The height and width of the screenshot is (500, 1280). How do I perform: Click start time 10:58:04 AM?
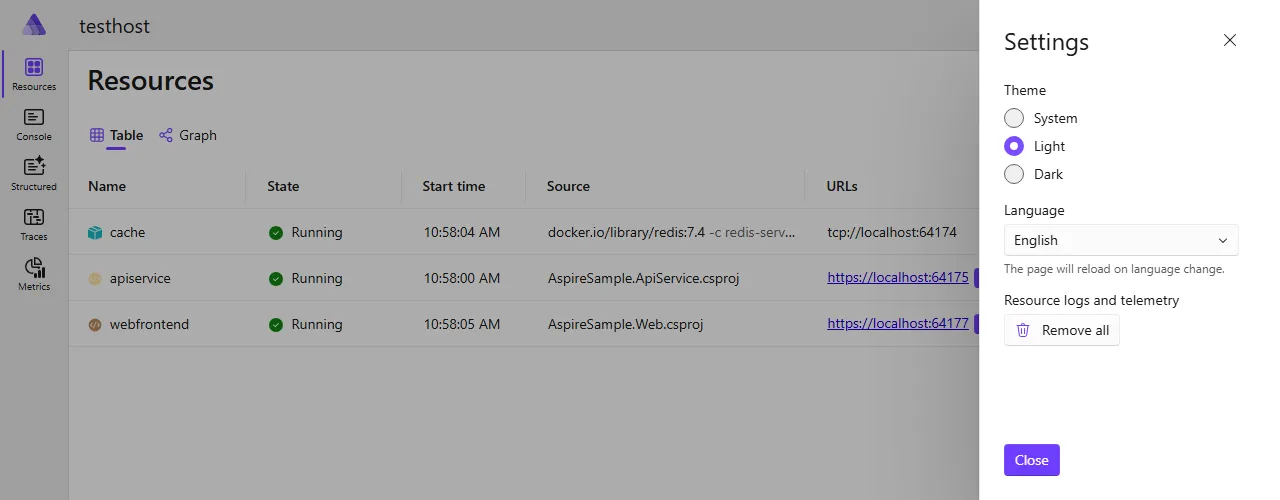[x=461, y=232]
